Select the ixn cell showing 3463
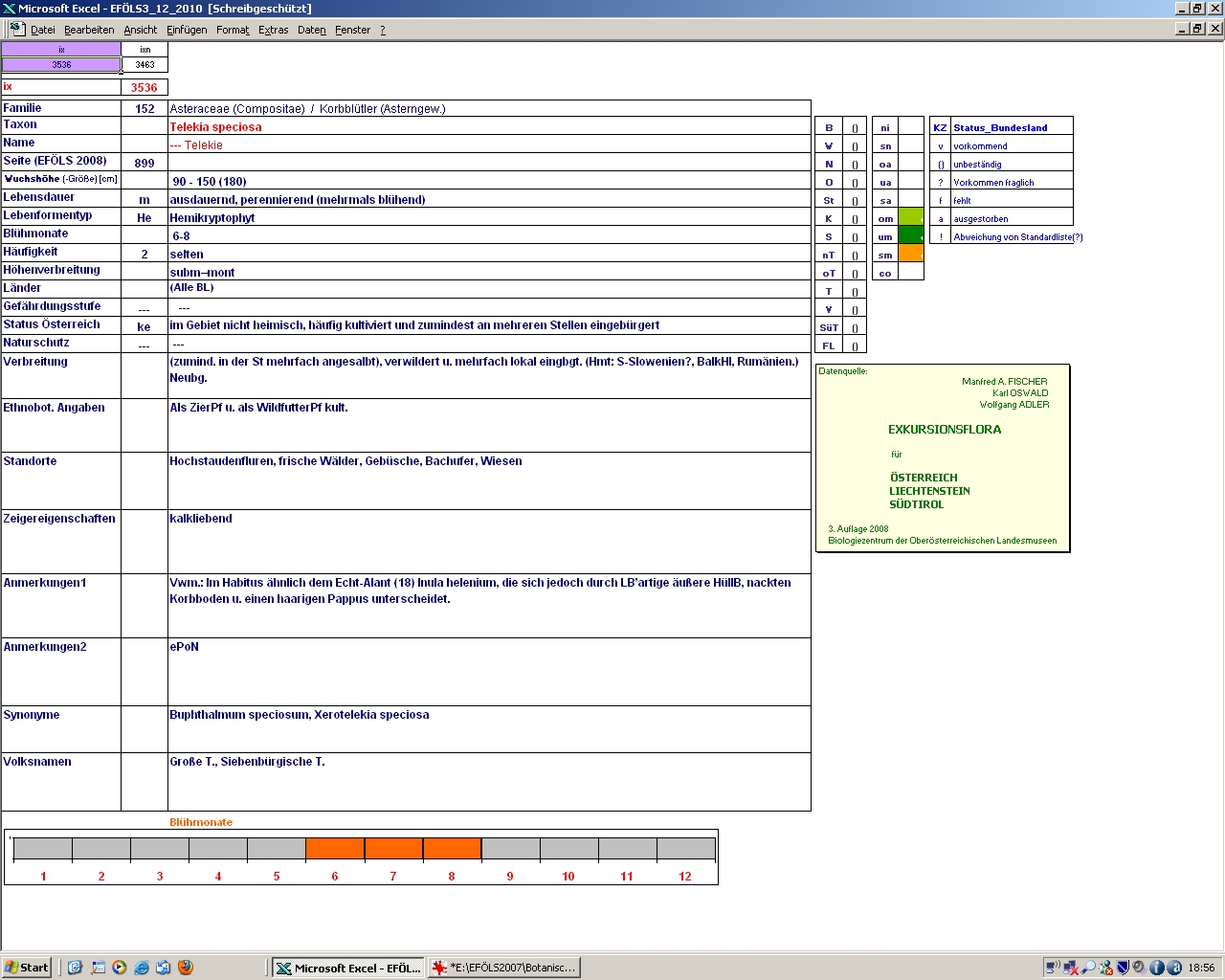This screenshot has height=980, width=1225. [x=145, y=65]
